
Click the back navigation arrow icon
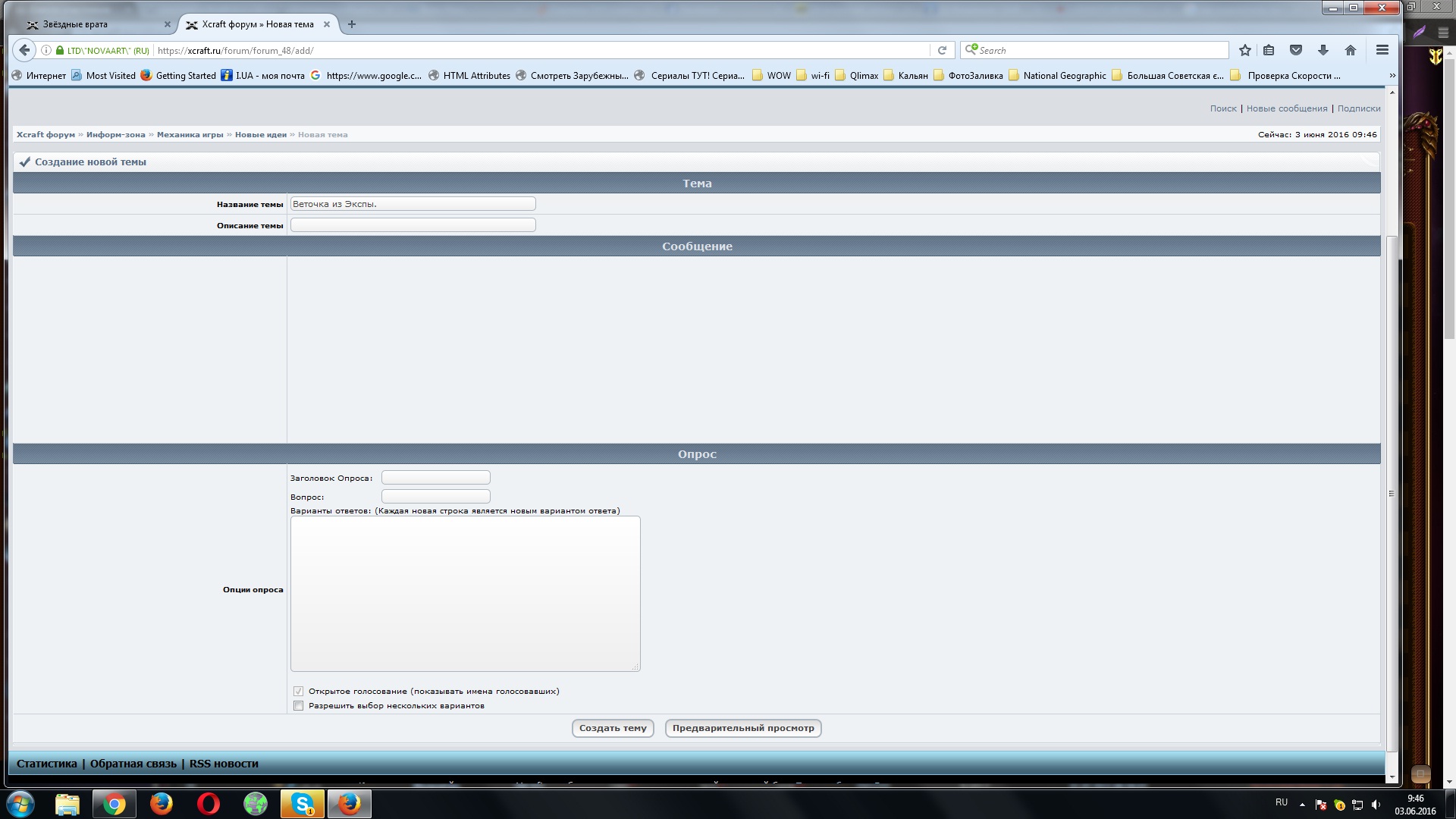[24, 50]
